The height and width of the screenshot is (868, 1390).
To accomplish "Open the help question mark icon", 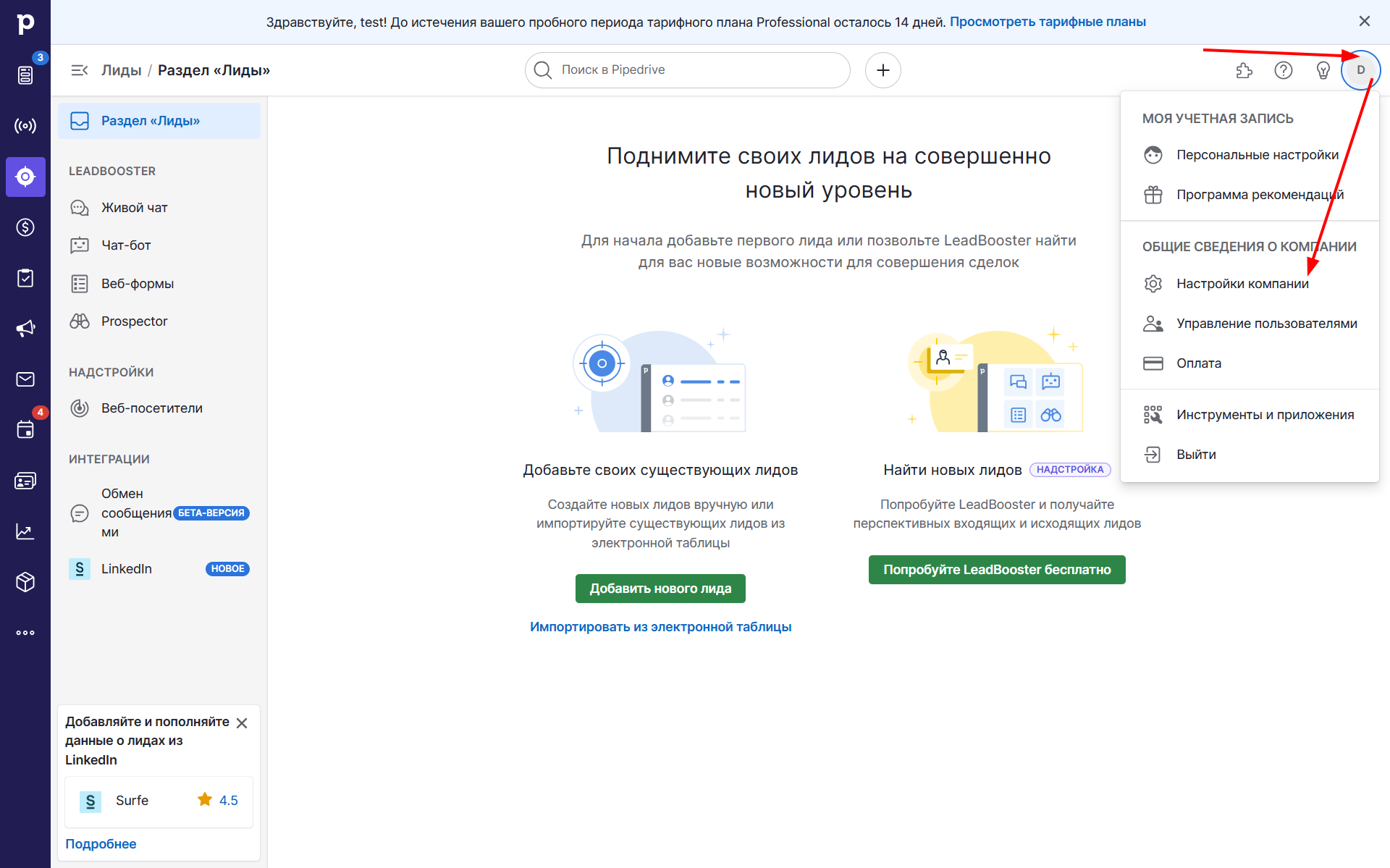I will 1284,70.
